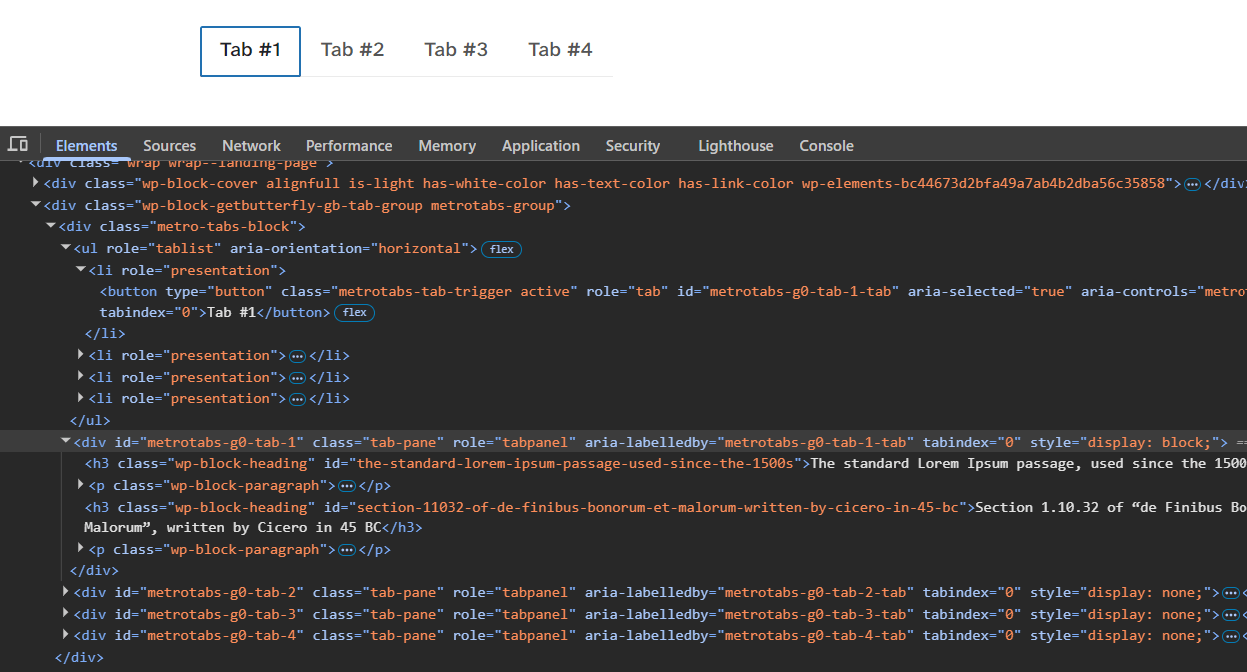
Task: Open the Network panel tab
Action: click(251, 146)
